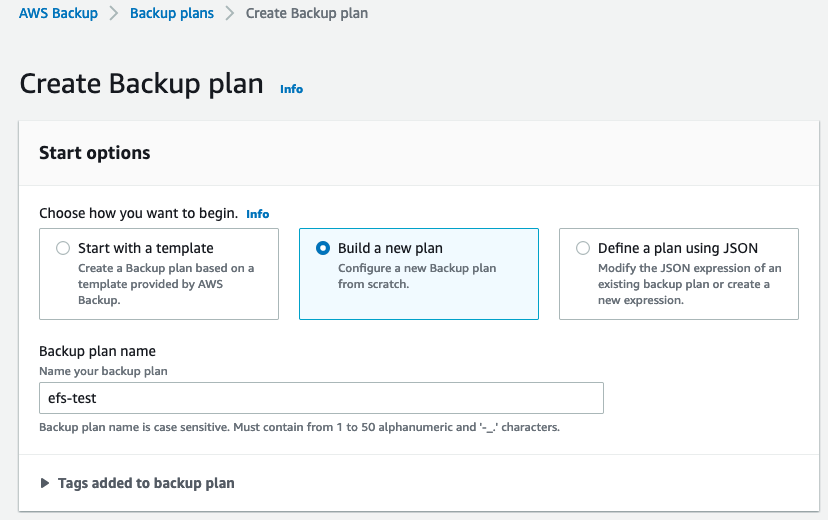Open the AWS Backup breadcrumb link
Image resolution: width=828 pixels, height=520 pixels.
tap(58, 14)
